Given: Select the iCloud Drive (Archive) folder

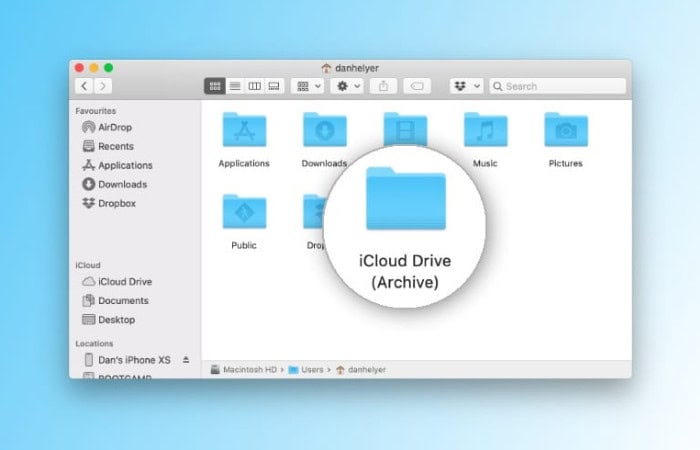Looking at the screenshot, I should click(405, 199).
